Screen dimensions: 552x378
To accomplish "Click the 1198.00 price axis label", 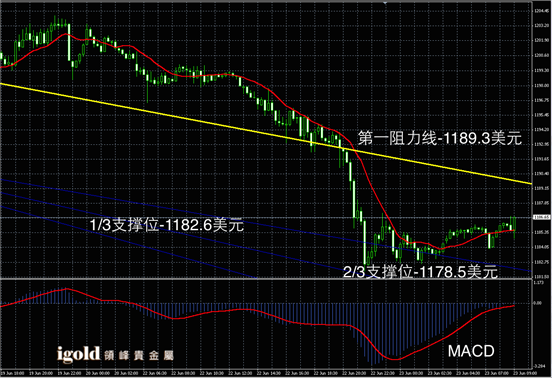I will pos(541,85).
